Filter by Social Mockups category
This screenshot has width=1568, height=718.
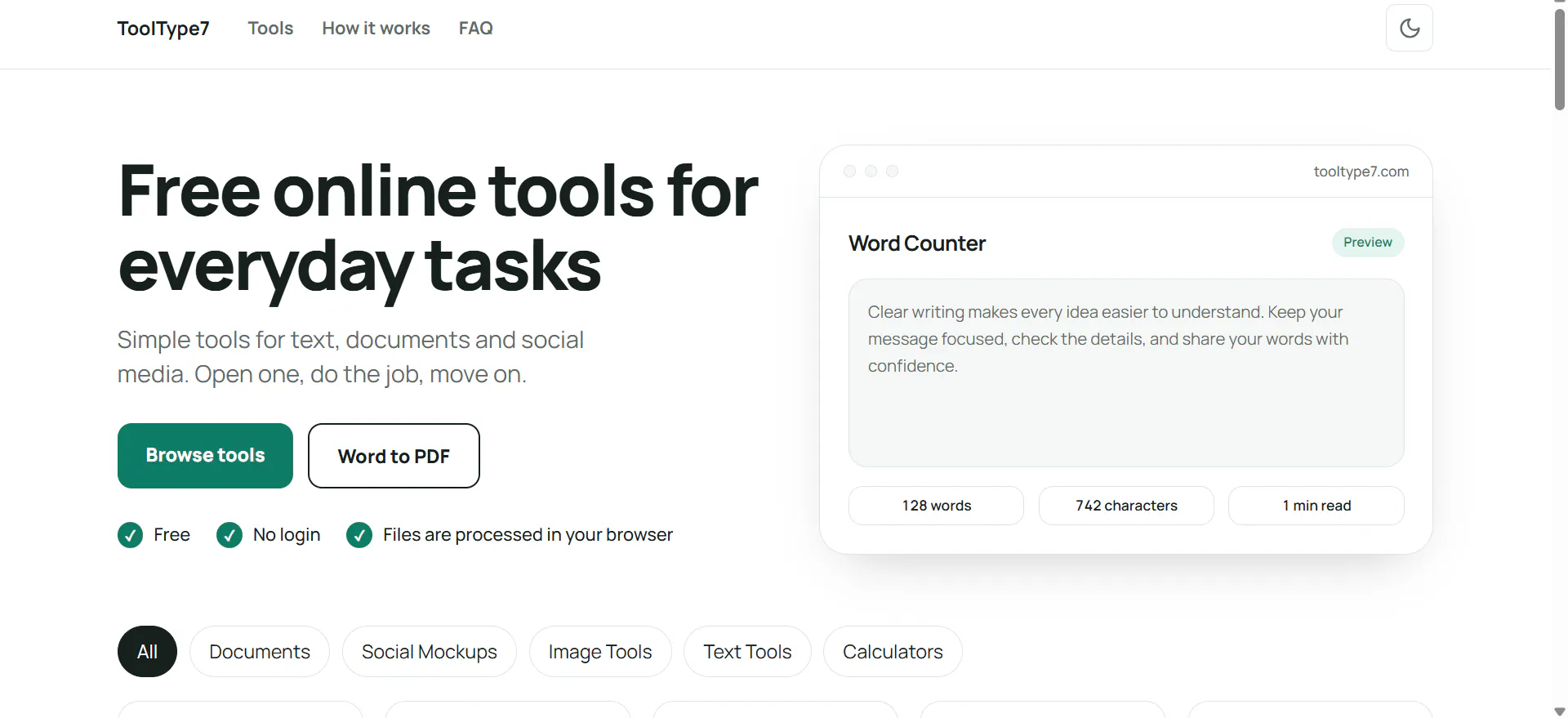coord(430,652)
